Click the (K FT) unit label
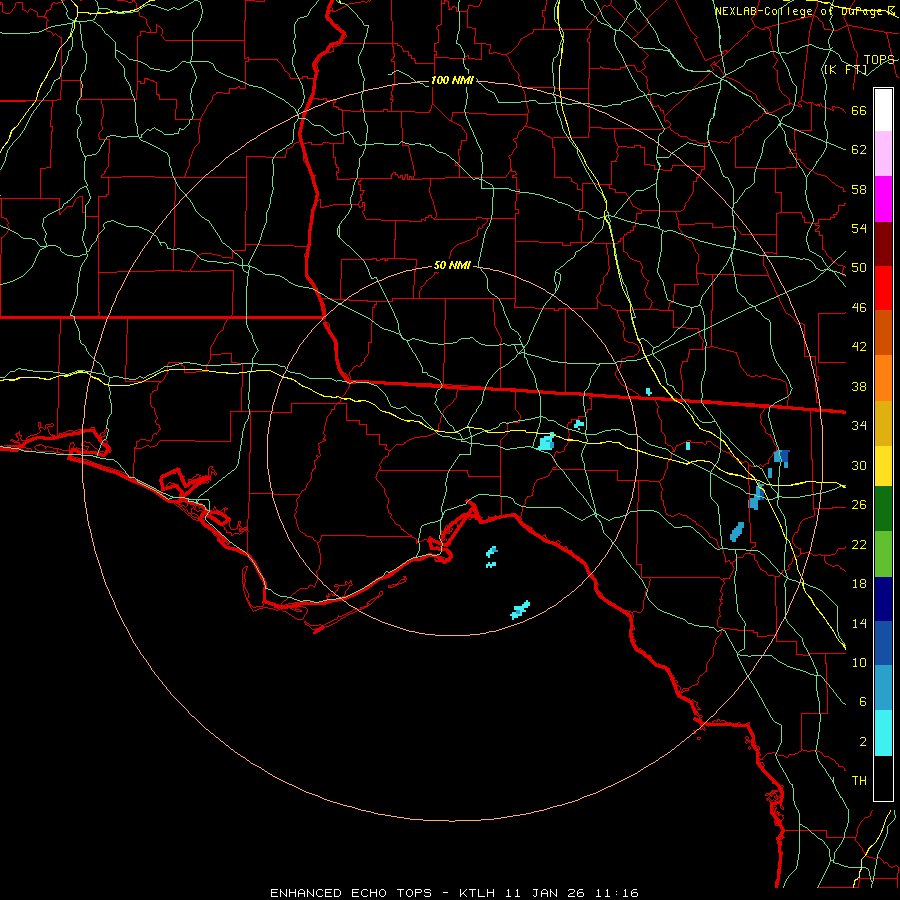 tap(845, 69)
